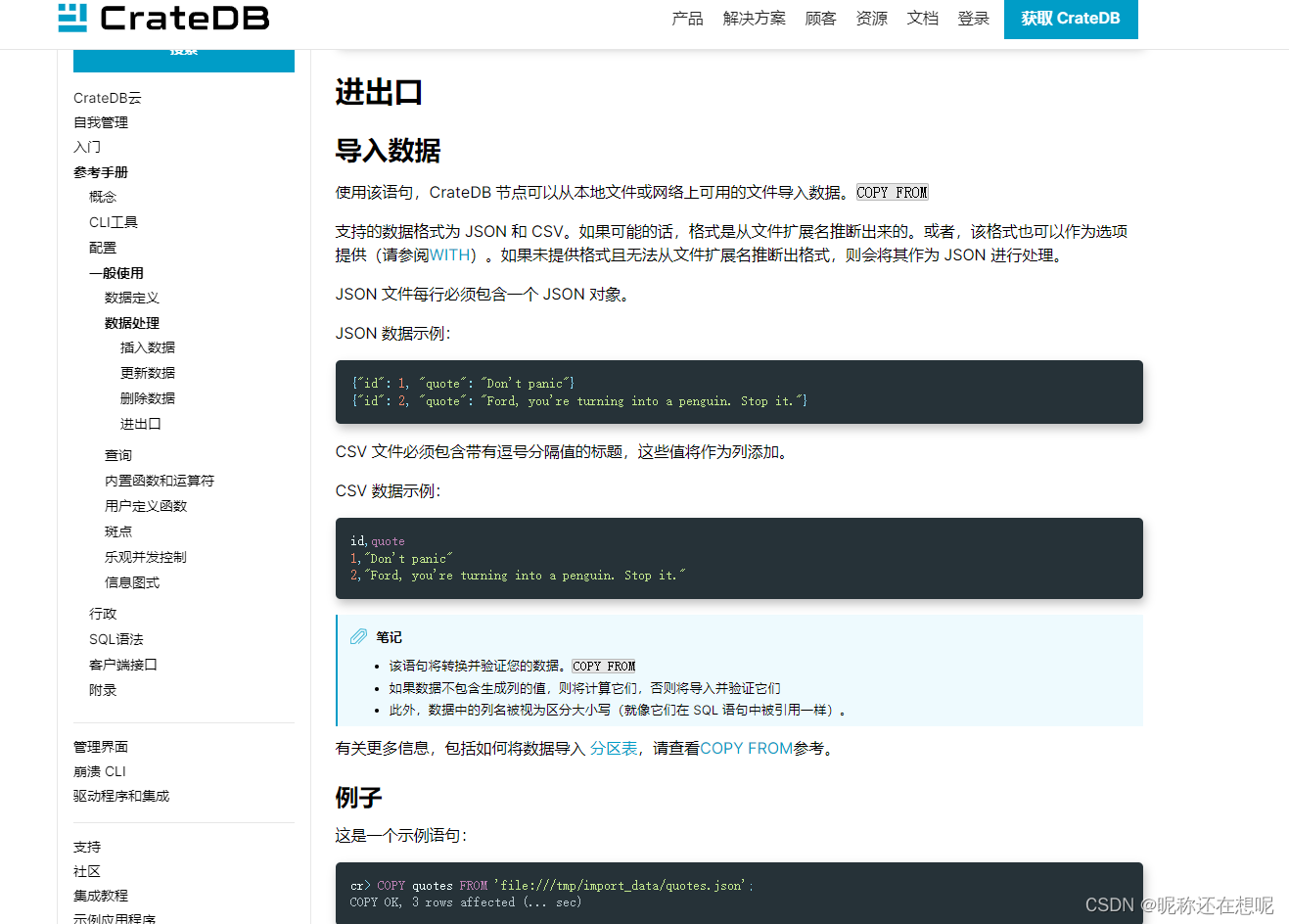Image resolution: width=1289 pixels, height=924 pixels.
Task: Open 驱动程序和集成 in the sidebar
Action: coord(121,796)
